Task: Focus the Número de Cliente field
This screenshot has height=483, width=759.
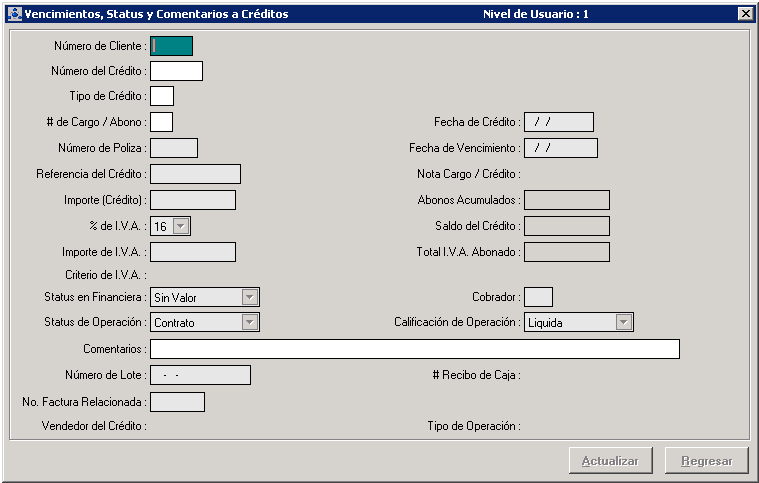Action: 171,46
